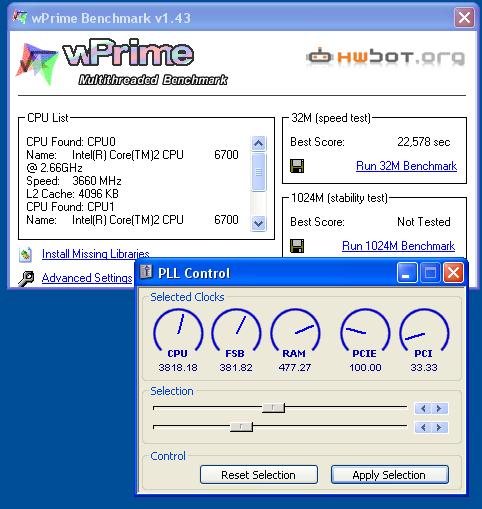This screenshot has height=509, width=482.
Task: Click the floppy disk save icon under 32M speed test
Action: 297,166
